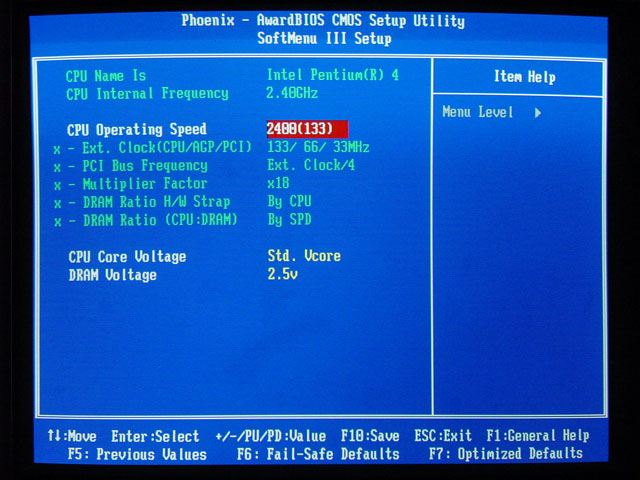640x480 pixels.
Task: Select the Ext. Clock(CPU/AGP/PCI) setting
Action: pos(167,148)
